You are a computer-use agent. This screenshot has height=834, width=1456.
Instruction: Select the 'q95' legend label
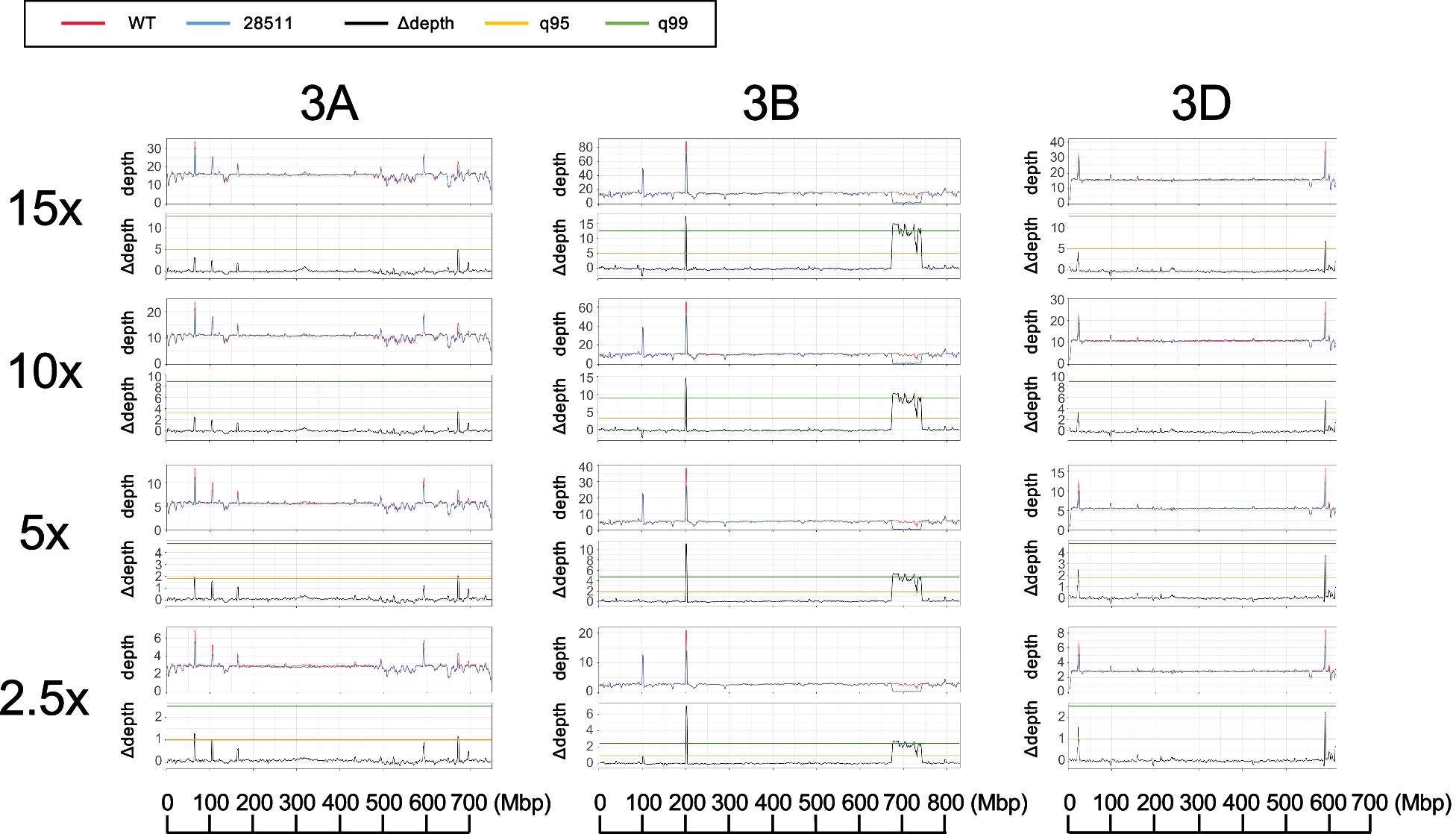click(x=554, y=24)
